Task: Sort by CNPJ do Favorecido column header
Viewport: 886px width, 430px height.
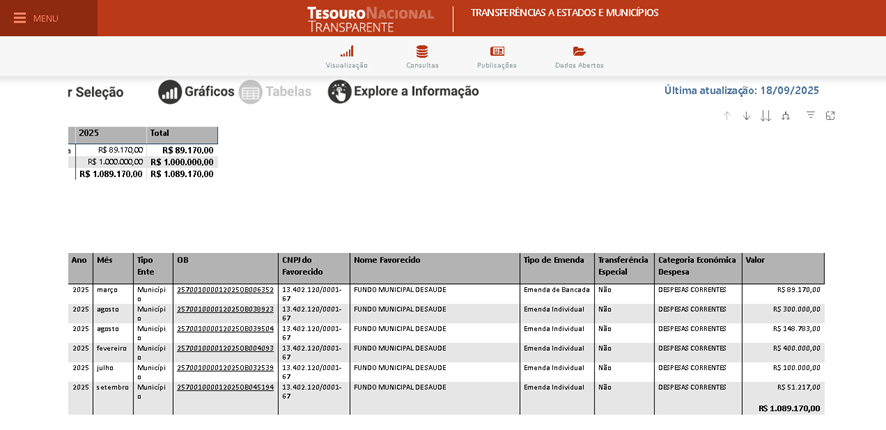Action: pyautogui.click(x=314, y=268)
